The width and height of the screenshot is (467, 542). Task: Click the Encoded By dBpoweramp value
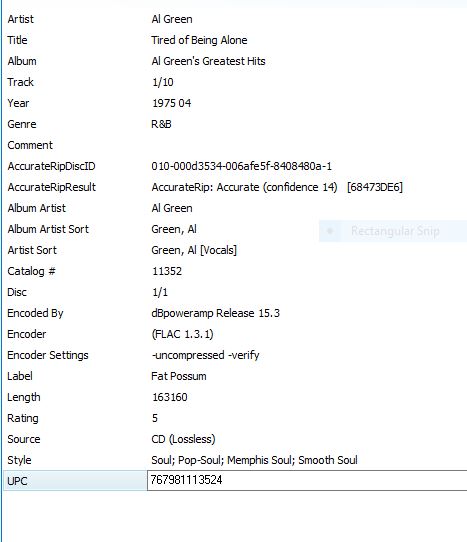[215, 313]
